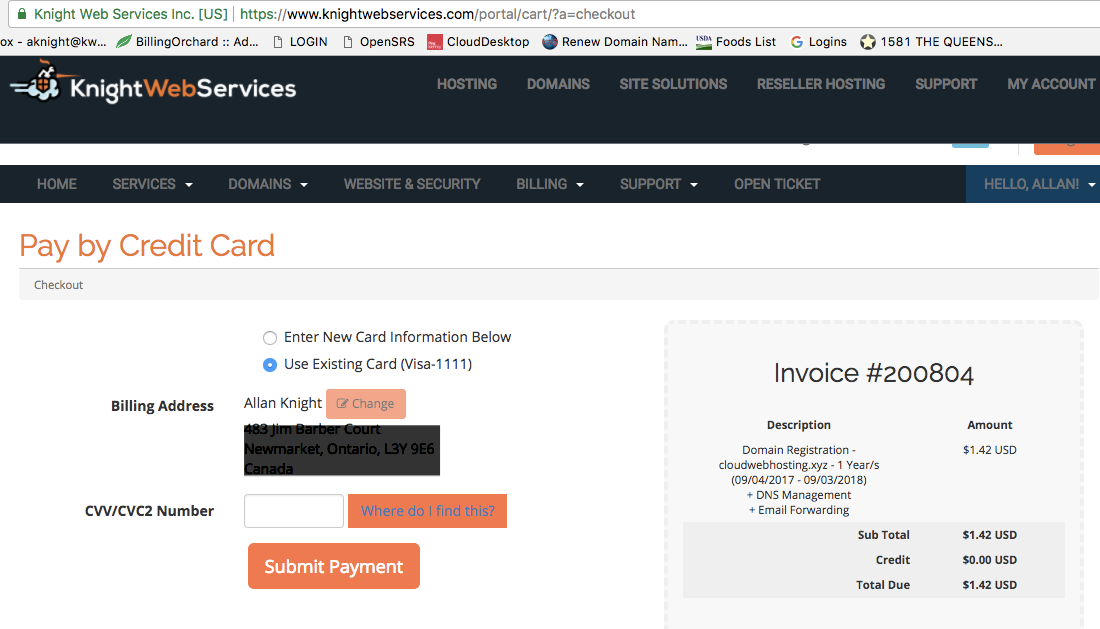Click the browser address bar URL

click(x=437, y=14)
